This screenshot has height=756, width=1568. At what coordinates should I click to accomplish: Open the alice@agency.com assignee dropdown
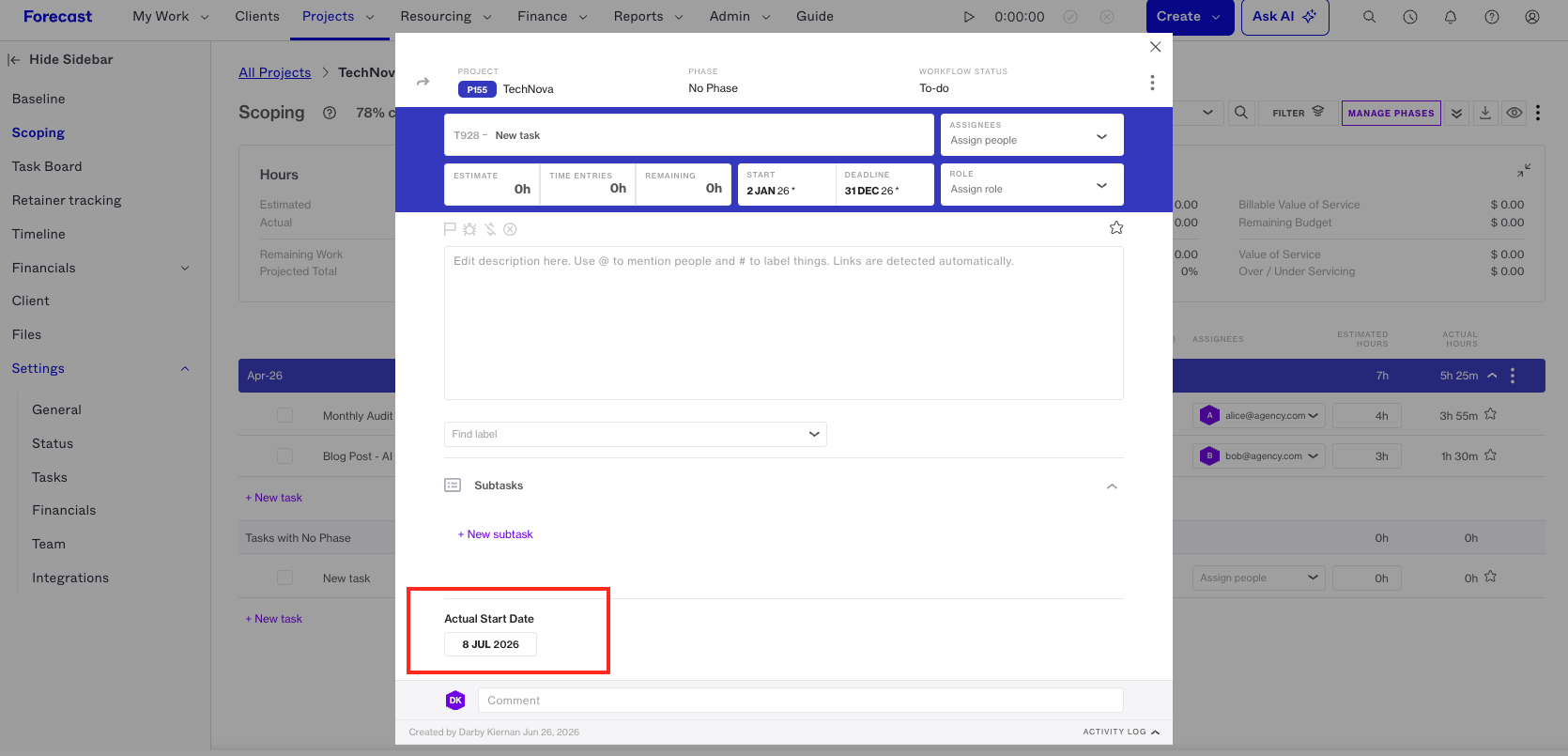pos(1259,415)
